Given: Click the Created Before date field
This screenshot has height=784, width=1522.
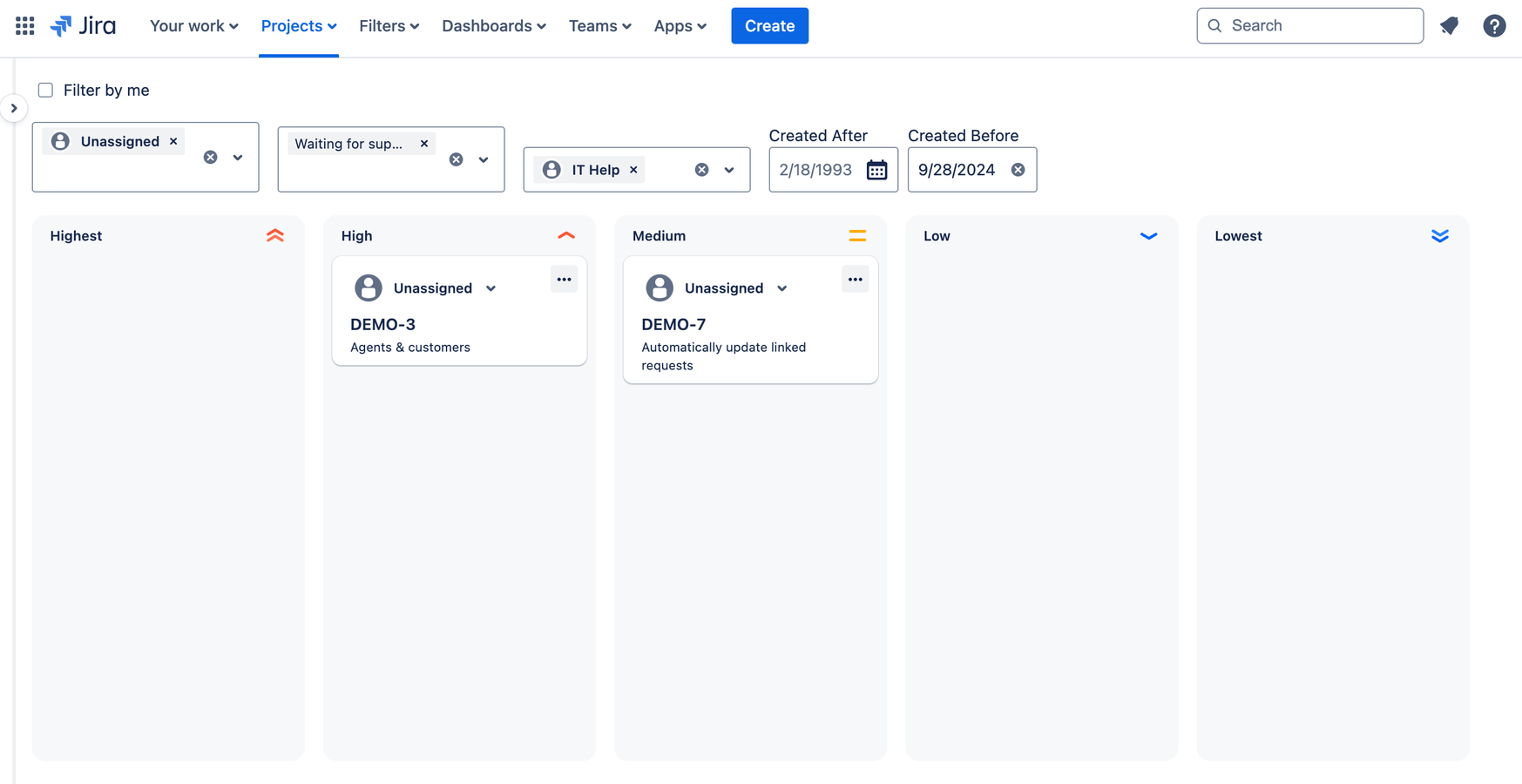Looking at the screenshot, I should click(x=972, y=170).
